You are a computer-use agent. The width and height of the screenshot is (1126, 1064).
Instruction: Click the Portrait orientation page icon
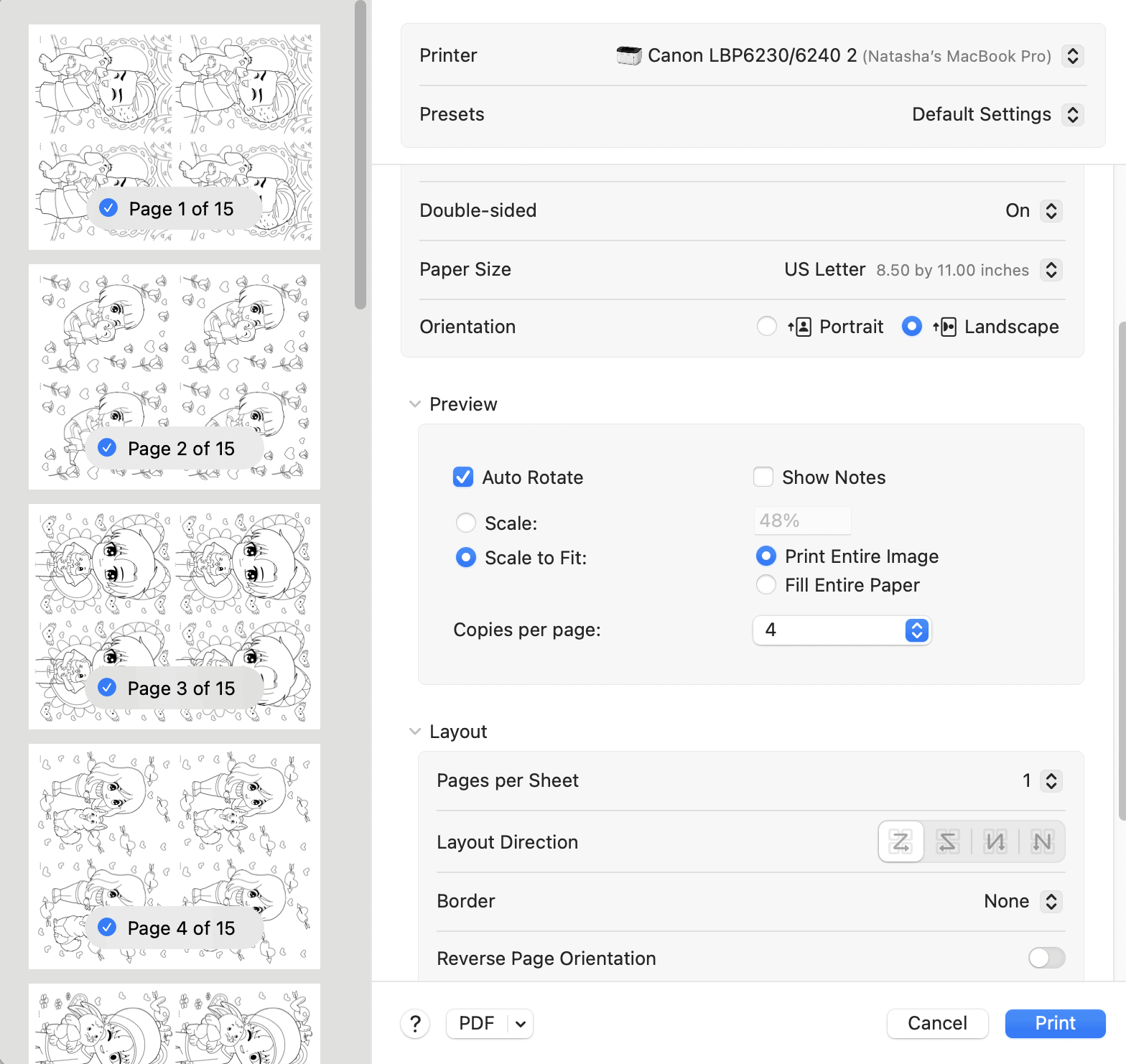click(x=800, y=327)
